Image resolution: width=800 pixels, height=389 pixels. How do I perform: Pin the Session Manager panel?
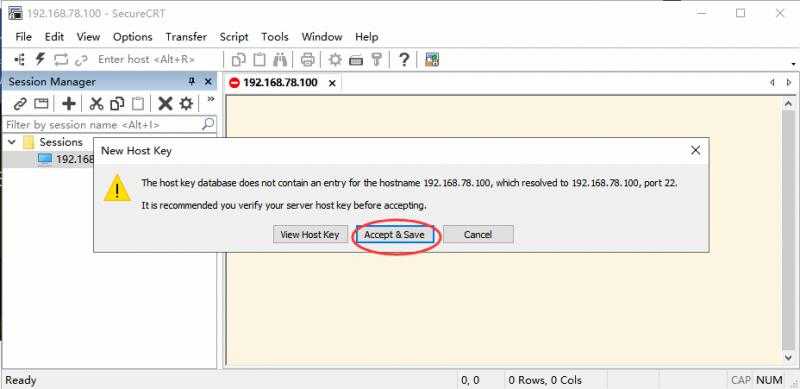[192, 82]
